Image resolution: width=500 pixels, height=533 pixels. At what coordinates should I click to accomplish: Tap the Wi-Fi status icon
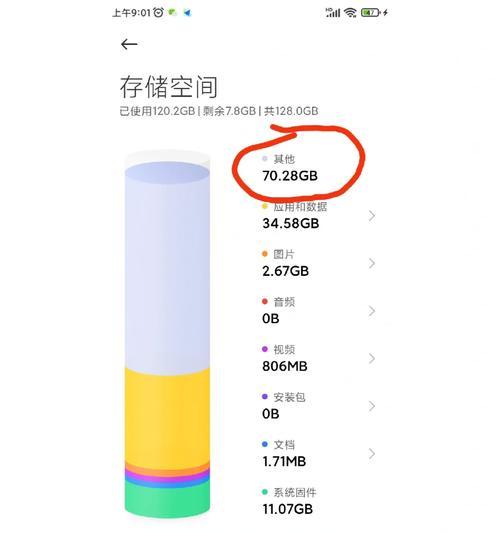pyautogui.click(x=350, y=13)
